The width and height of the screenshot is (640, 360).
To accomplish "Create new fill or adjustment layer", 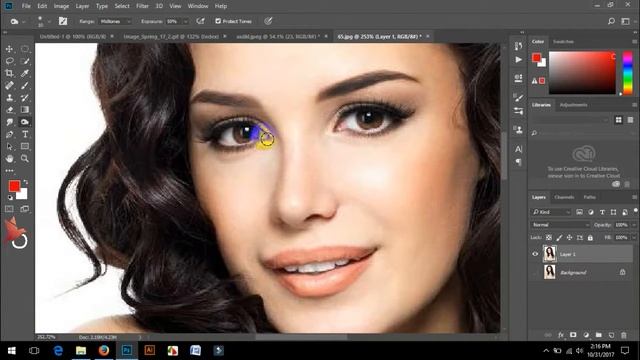I will (586, 335).
